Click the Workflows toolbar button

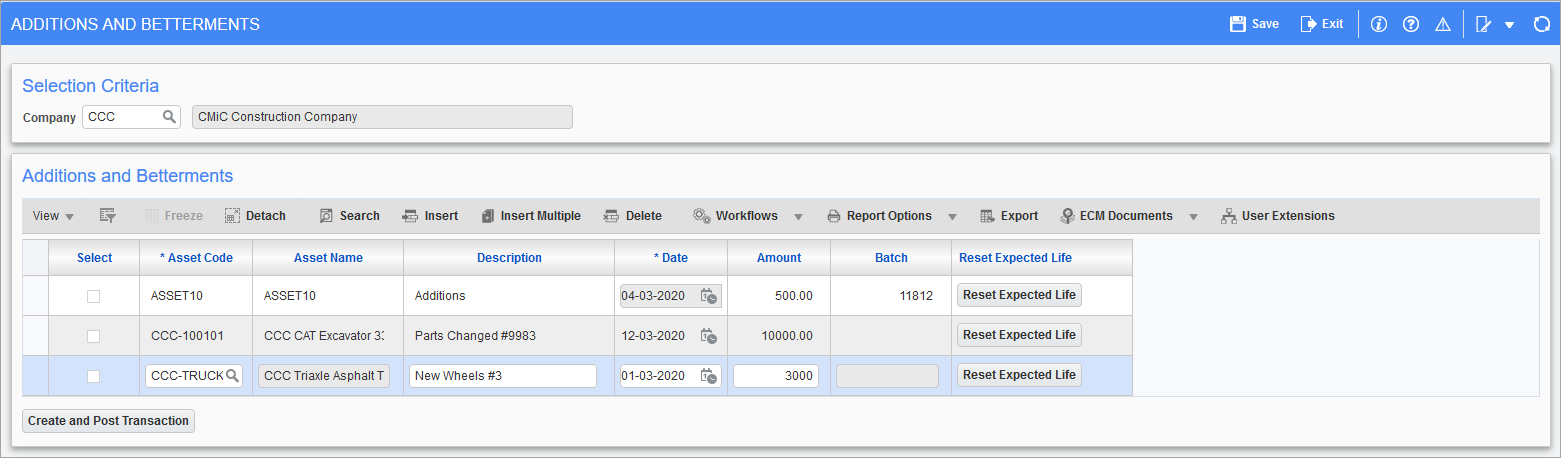[735, 216]
